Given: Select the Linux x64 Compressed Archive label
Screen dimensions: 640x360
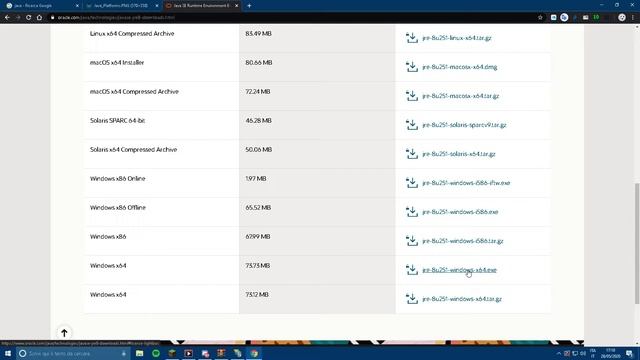Looking at the screenshot, I should [132, 33].
